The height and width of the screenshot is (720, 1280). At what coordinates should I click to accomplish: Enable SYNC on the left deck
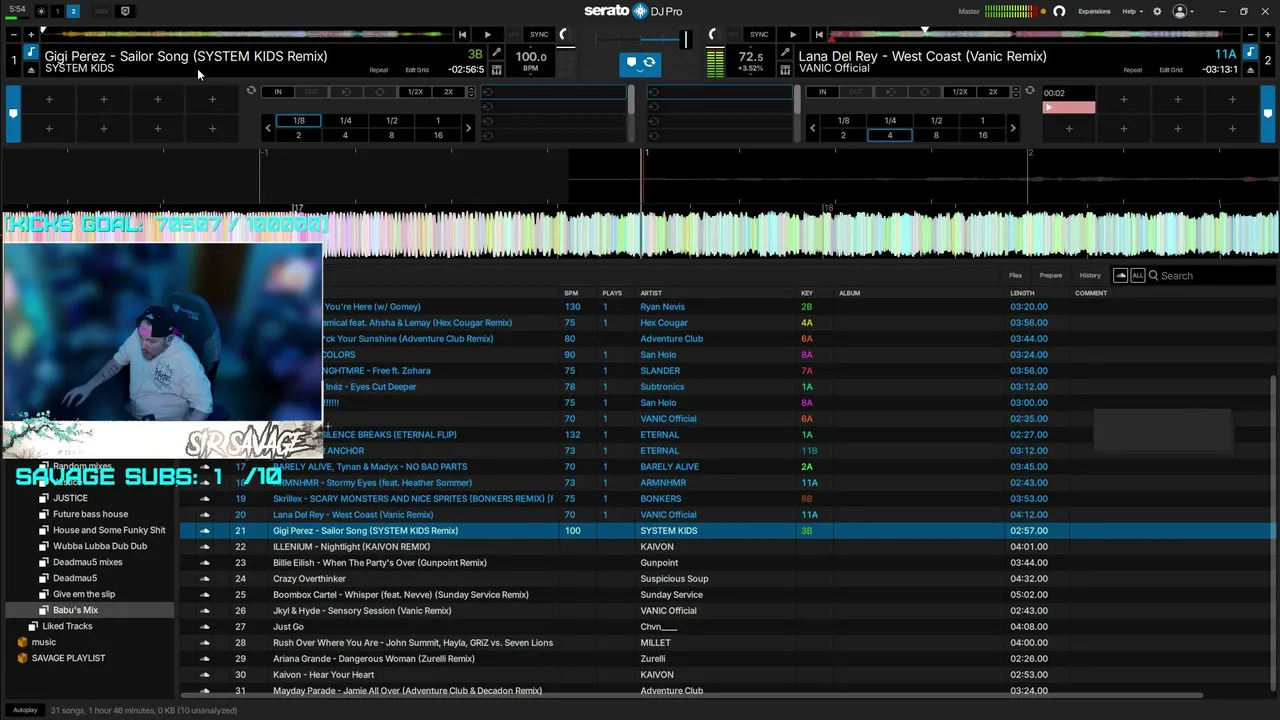[x=539, y=35]
